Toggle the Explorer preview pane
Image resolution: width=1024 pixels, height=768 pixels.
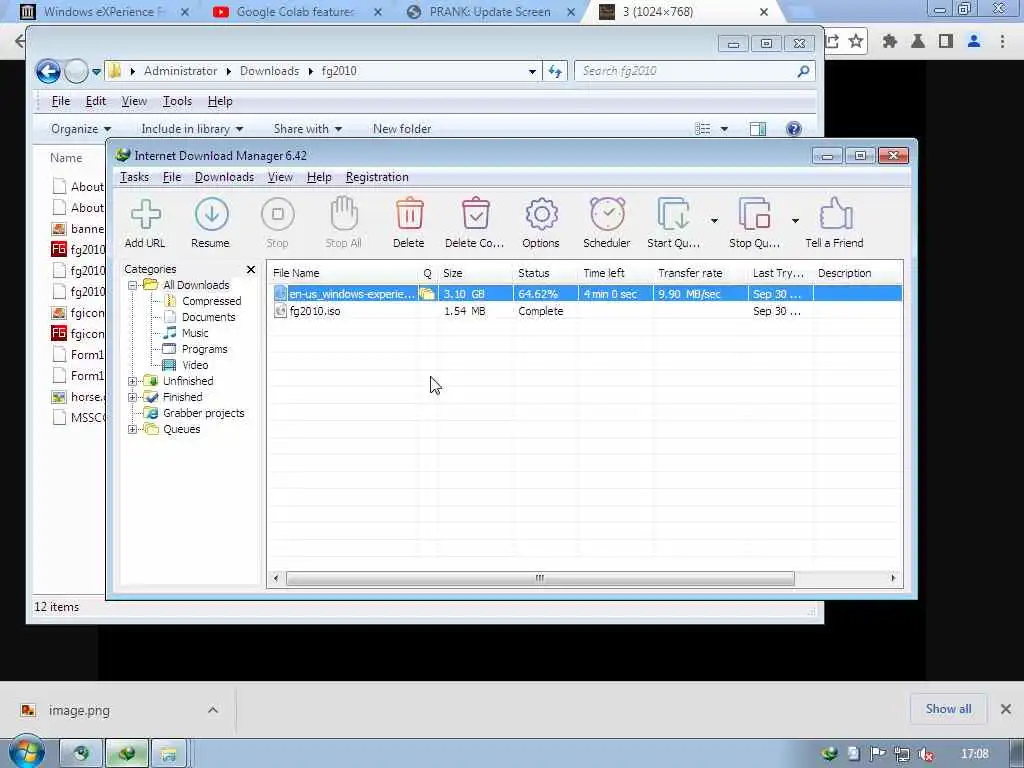[758, 129]
